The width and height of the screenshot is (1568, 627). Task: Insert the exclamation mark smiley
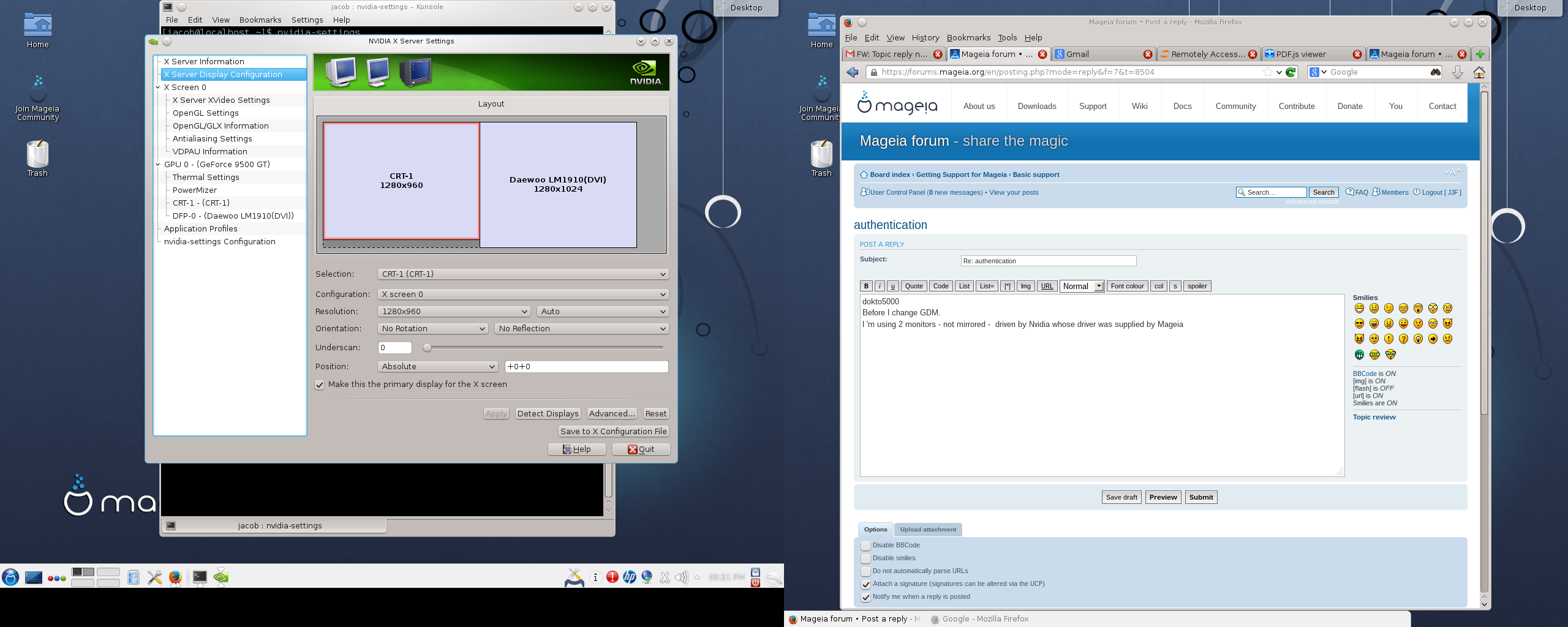pyautogui.click(x=1389, y=339)
